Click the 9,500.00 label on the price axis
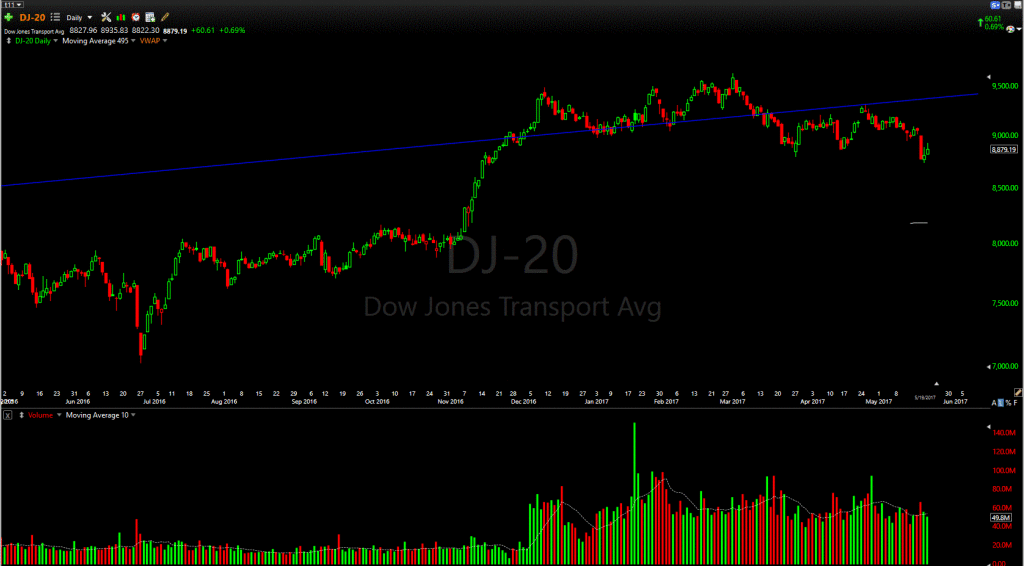 1006,86
